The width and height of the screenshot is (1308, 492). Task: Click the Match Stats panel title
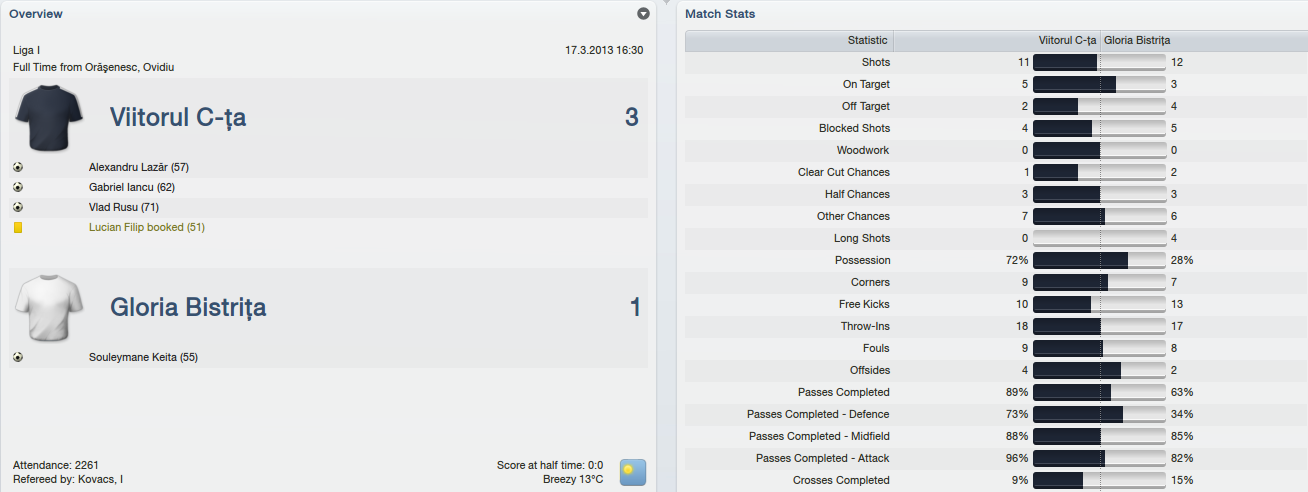click(x=720, y=14)
